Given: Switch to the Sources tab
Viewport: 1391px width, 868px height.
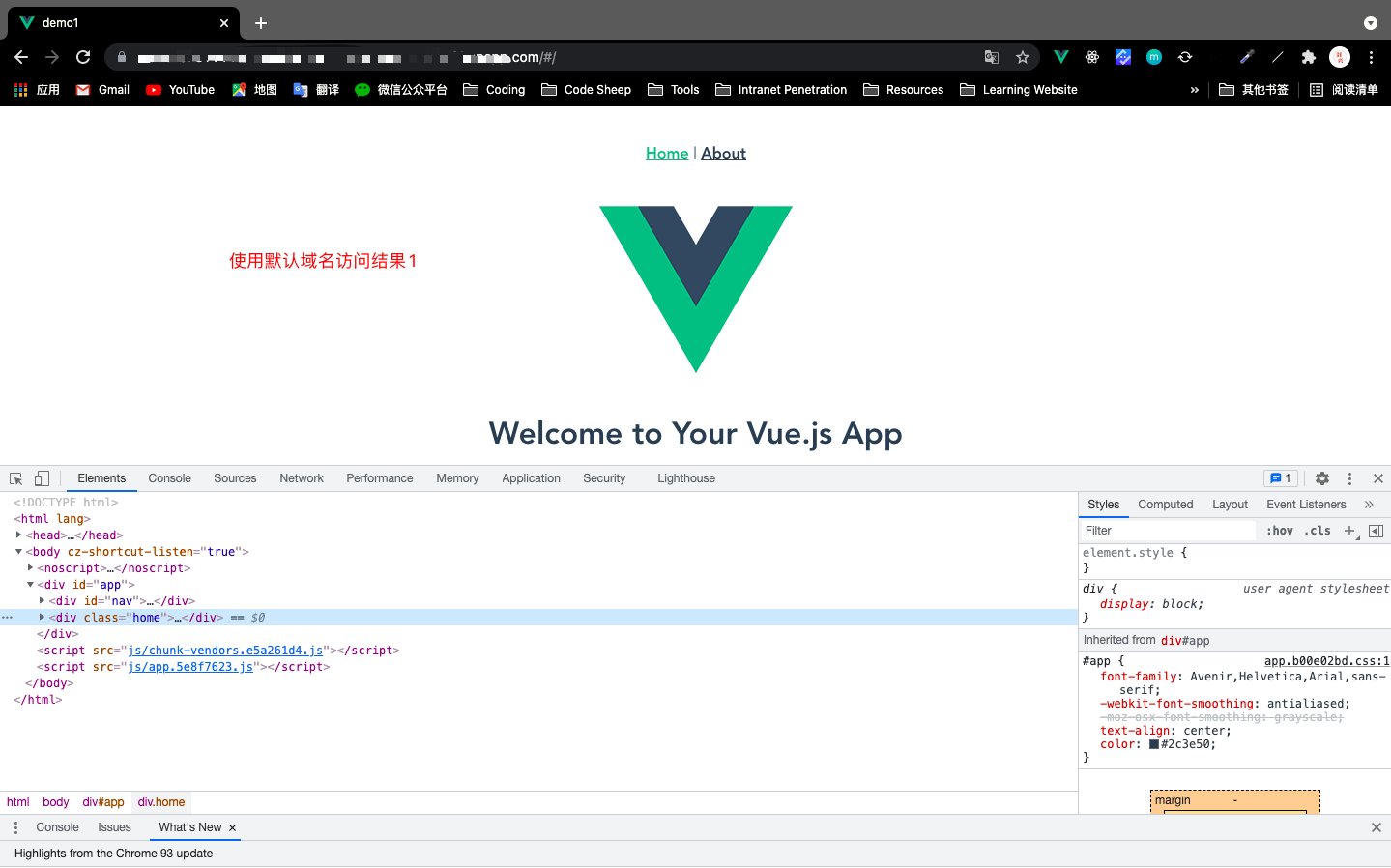Looking at the screenshot, I should click(235, 478).
